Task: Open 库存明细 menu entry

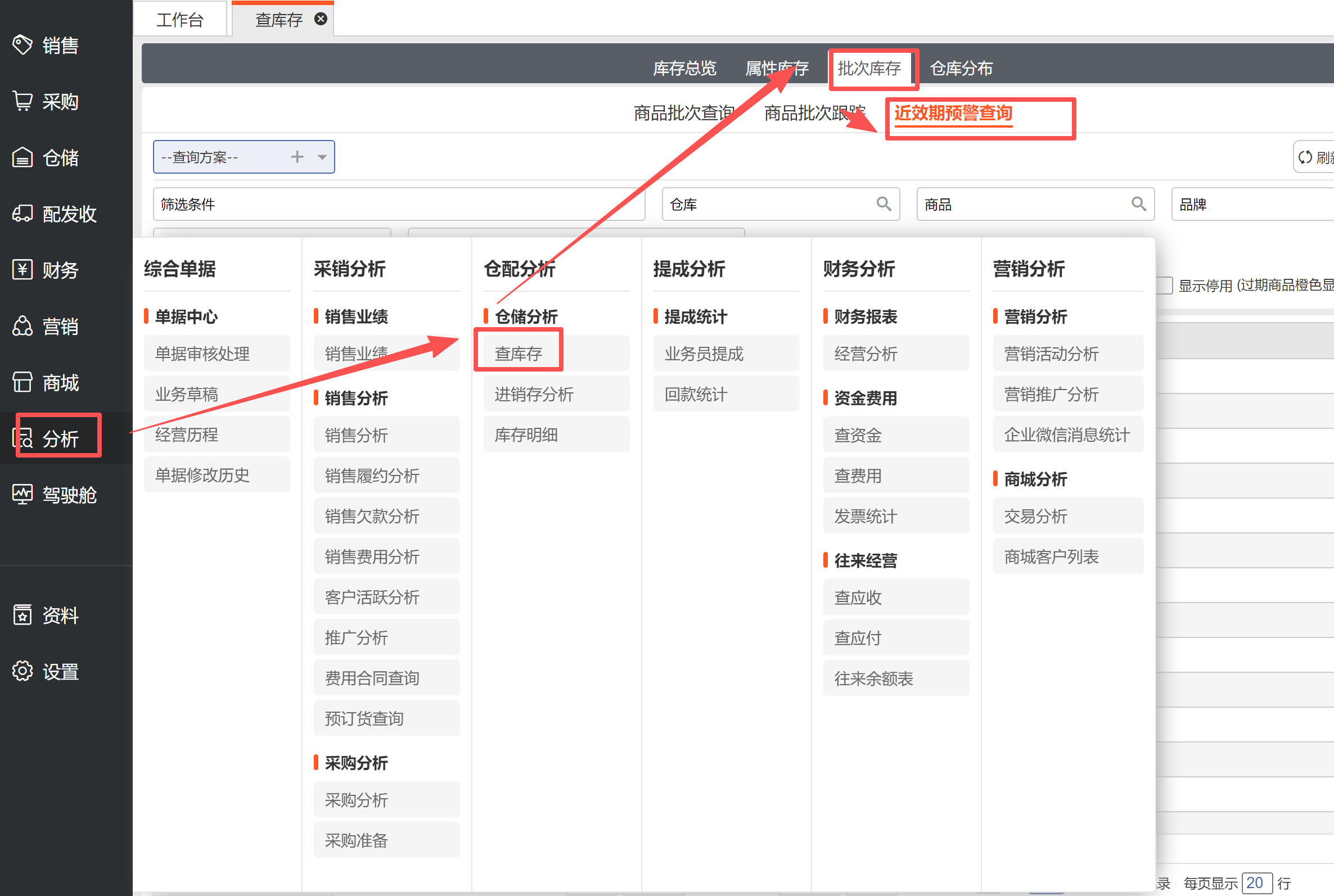Action: tap(557, 435)
